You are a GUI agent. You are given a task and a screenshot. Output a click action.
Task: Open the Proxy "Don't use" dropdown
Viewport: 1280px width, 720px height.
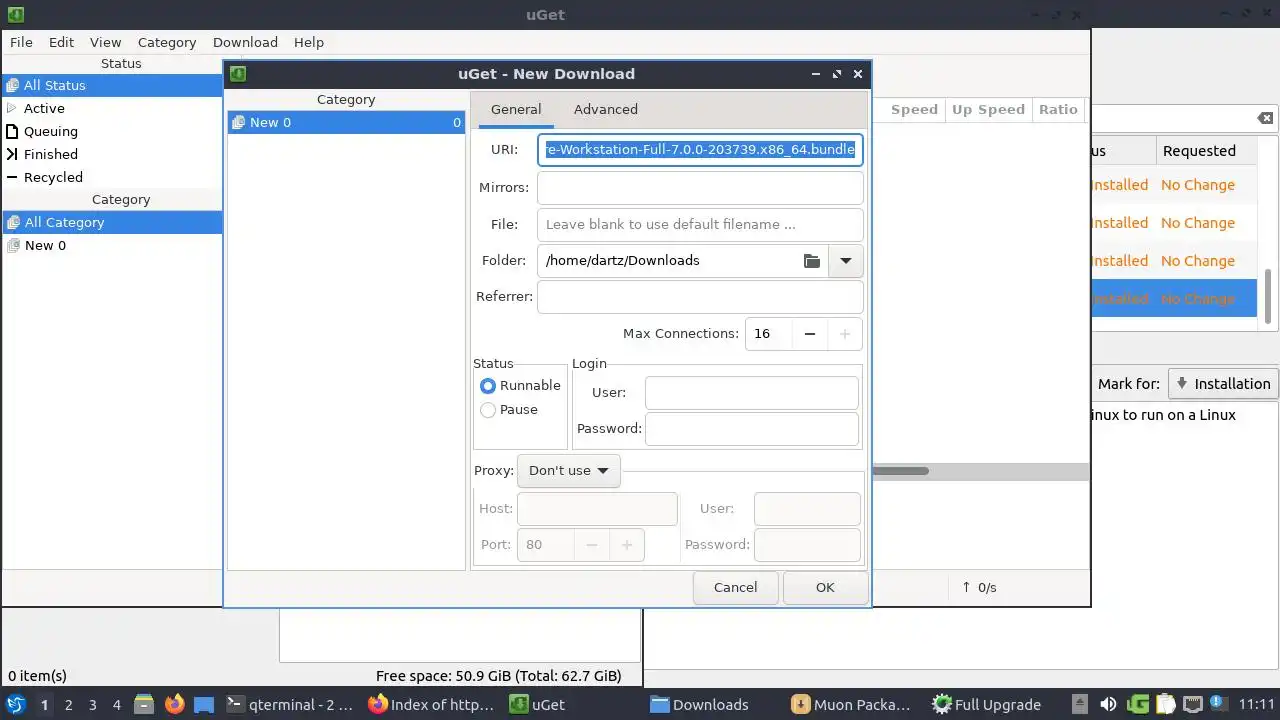tap(568, 470)
